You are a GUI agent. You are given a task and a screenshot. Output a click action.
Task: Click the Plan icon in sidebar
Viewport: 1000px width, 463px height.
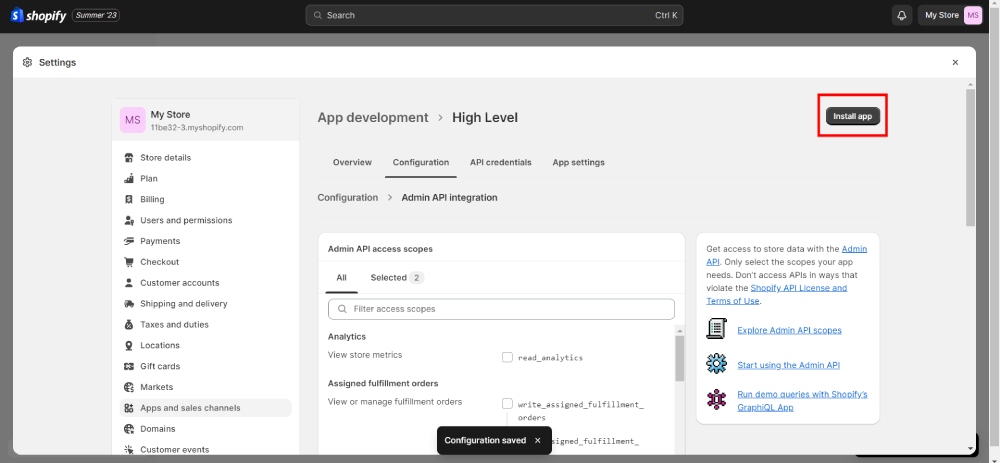coord(129,179)
